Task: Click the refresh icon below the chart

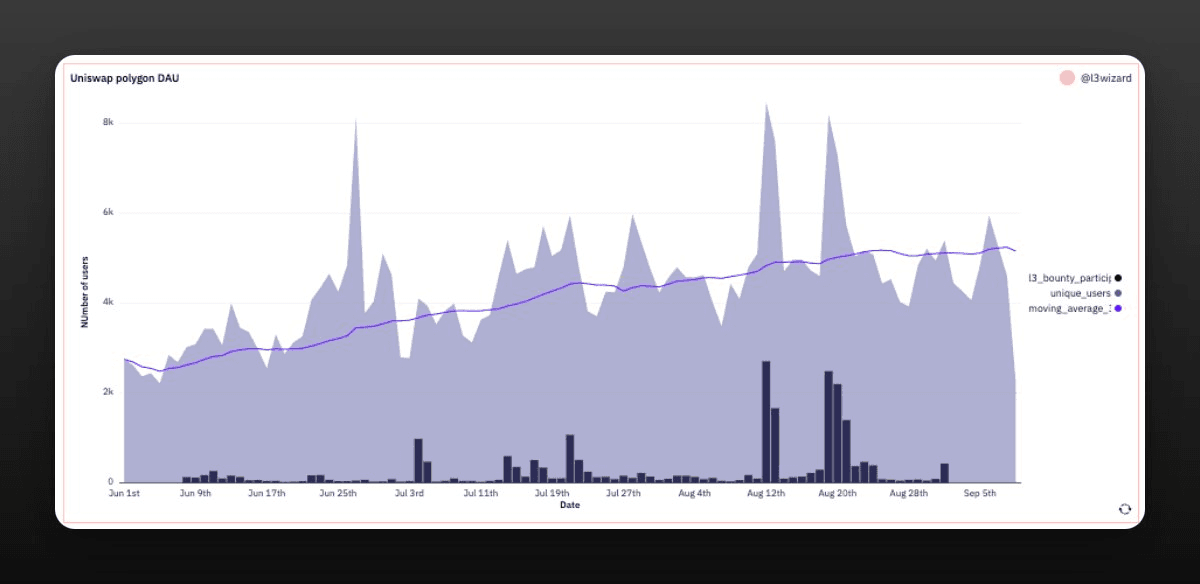Action: tap(1124, 508)
